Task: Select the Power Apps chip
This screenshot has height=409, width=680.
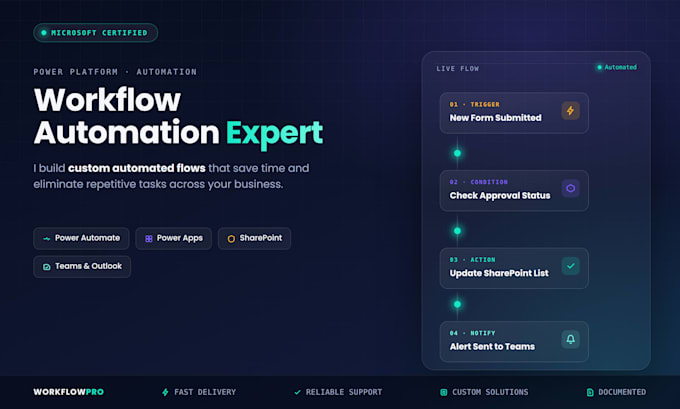Action: click(173, 238)
